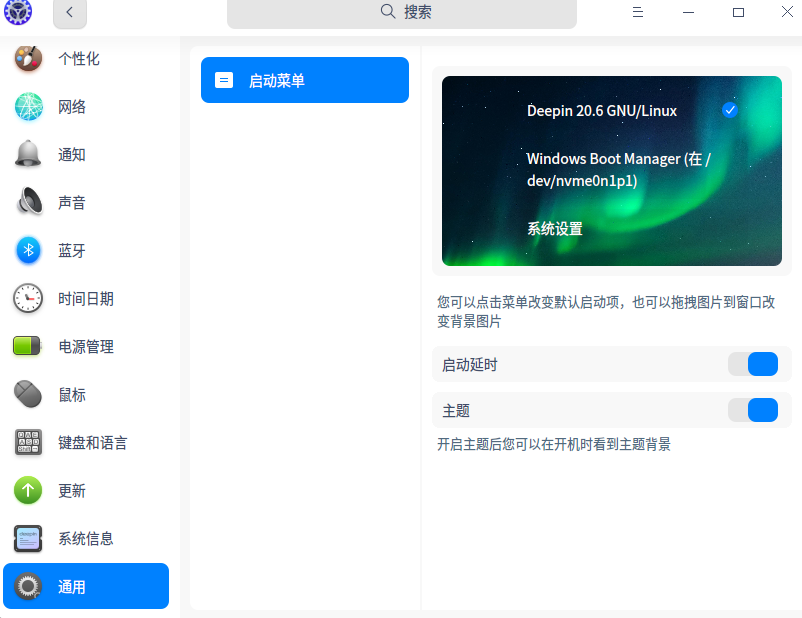Open the Bluetooth icon
The image size is (802, 618).
pos(28,250)
